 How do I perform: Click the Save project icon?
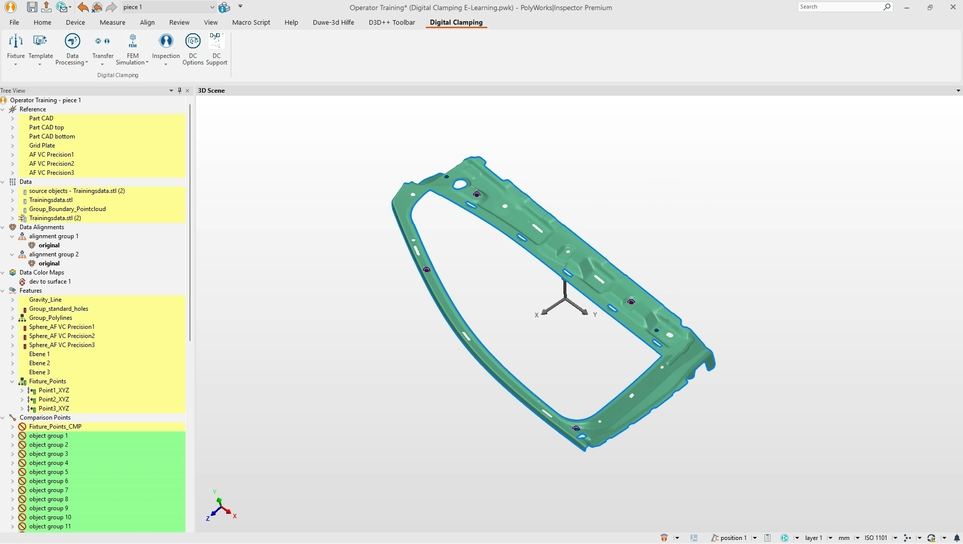pyautogui.click(x=32, y=7)
